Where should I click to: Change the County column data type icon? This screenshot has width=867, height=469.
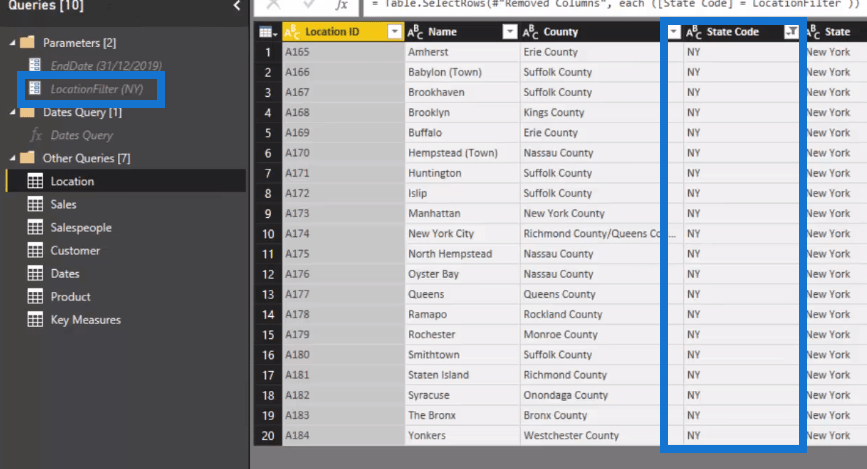click(531, 32)
